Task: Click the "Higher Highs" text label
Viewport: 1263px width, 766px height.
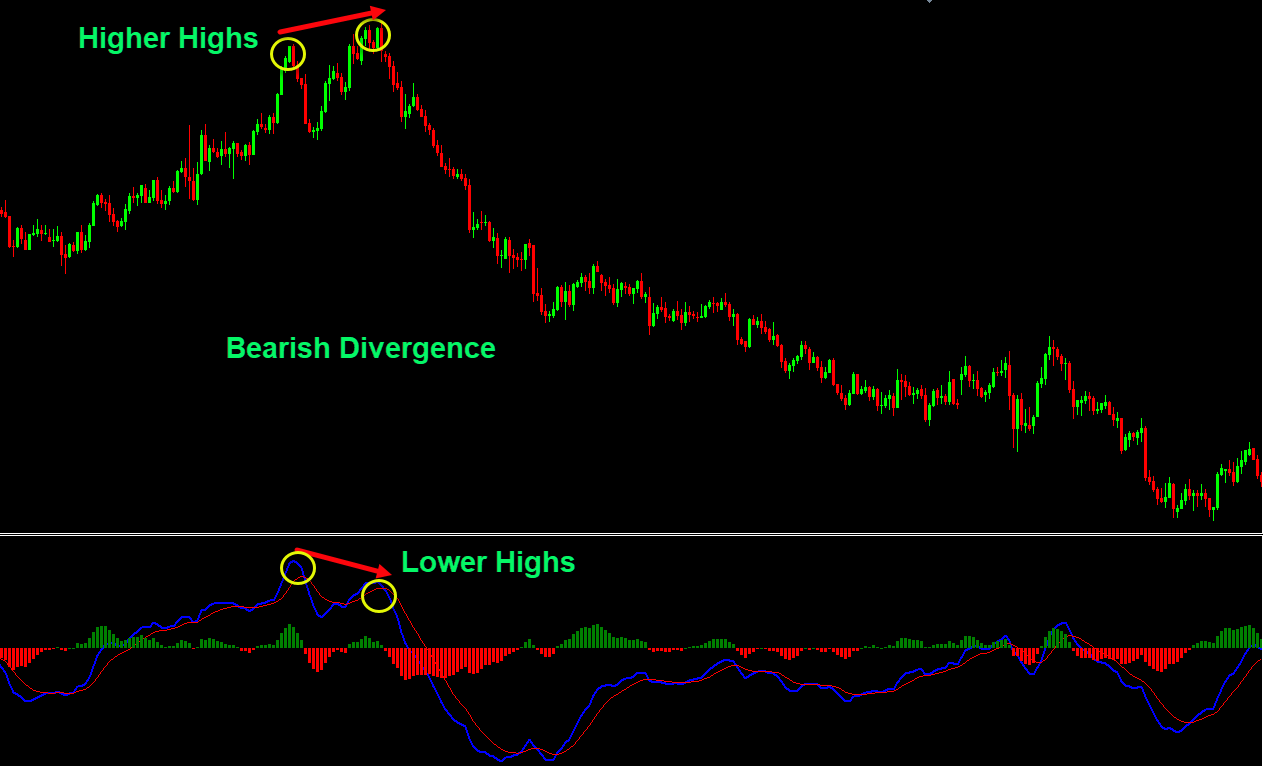Action: pyautogui.click(x=168, y=38)
